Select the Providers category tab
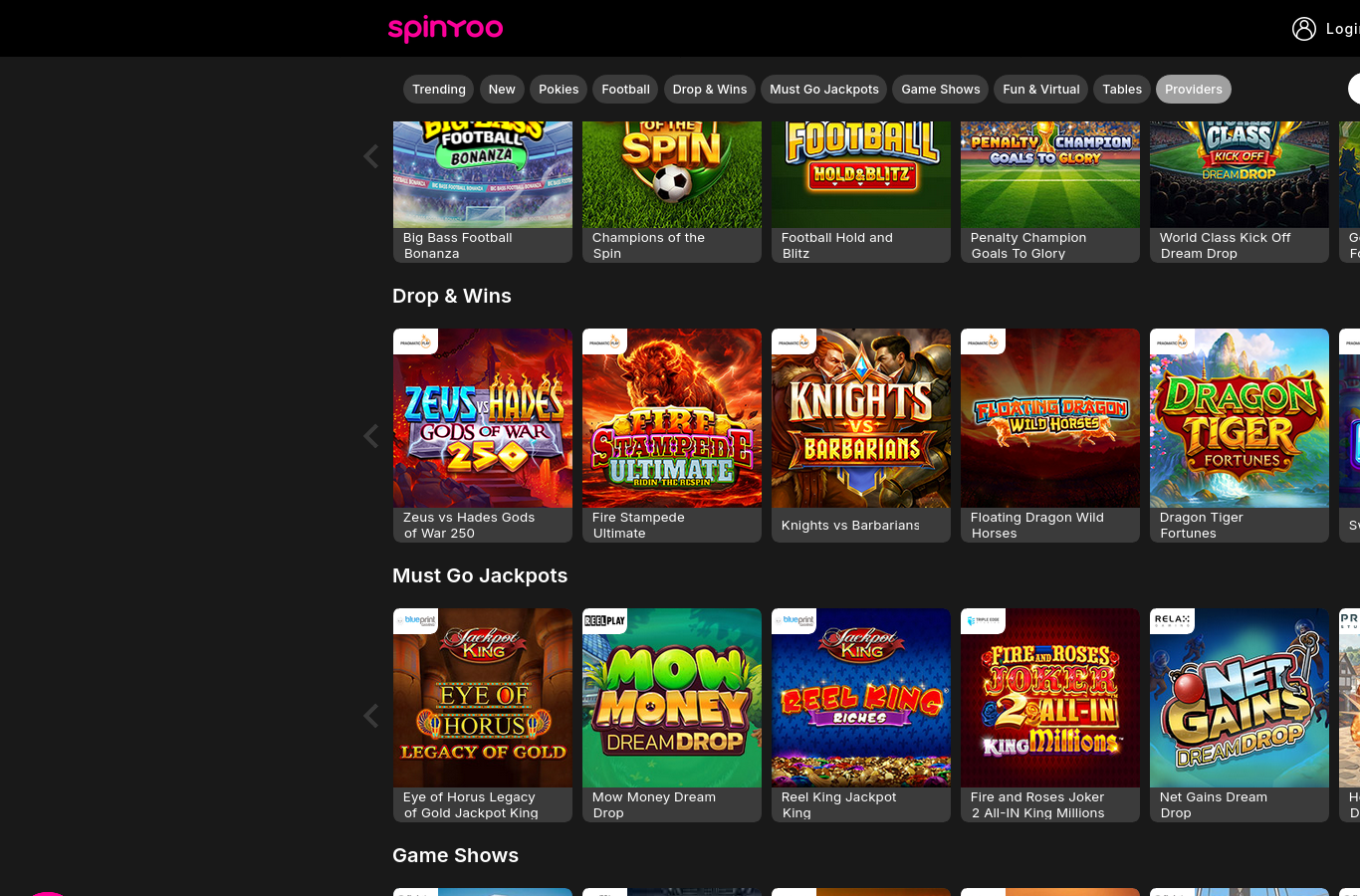The height and width of the screenshot is (896, 1360). pos(1194,90)
